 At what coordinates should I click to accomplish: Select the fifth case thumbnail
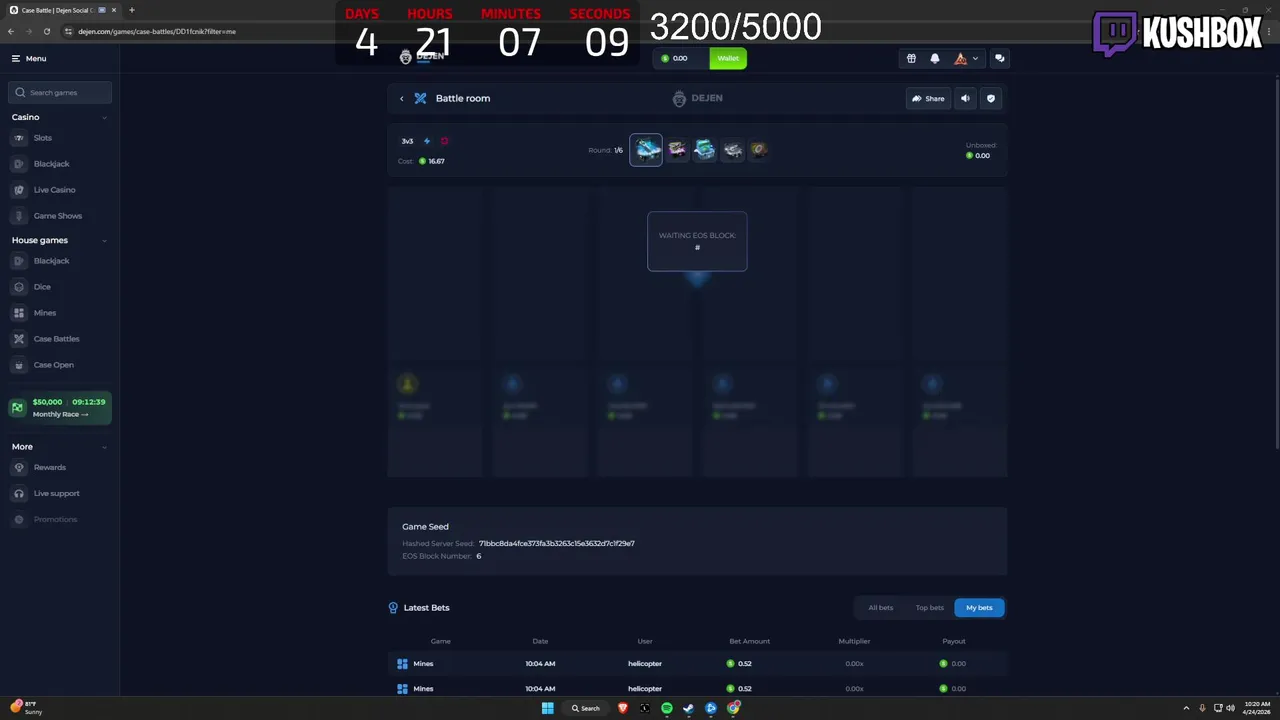(x=759, y=150)
